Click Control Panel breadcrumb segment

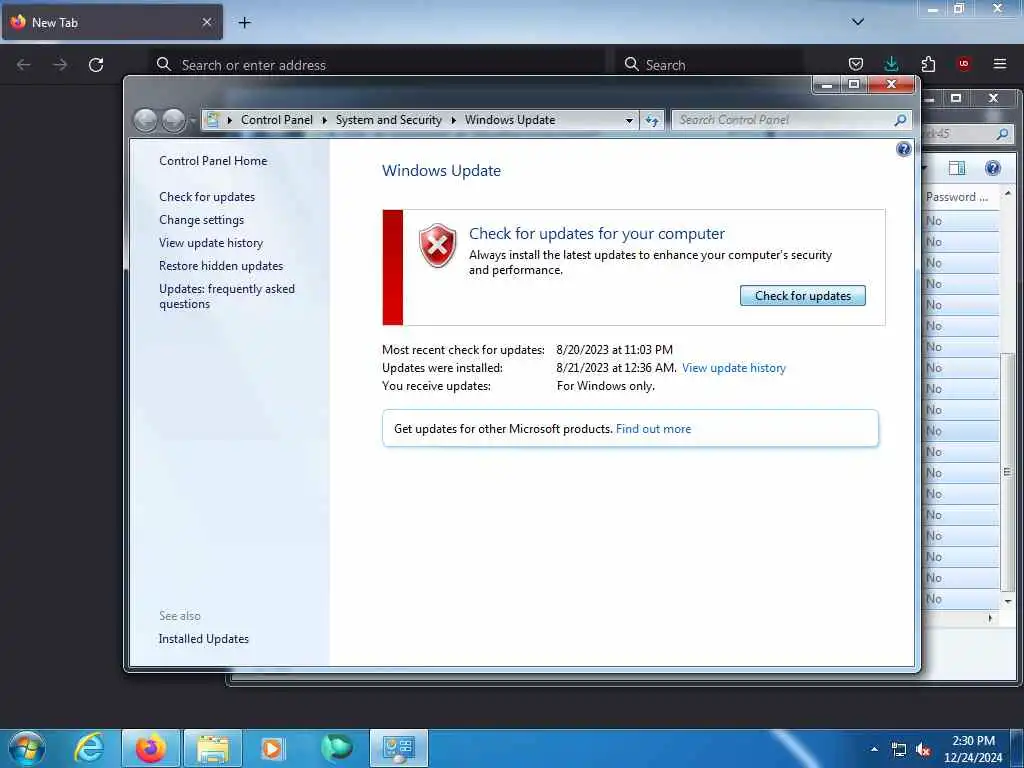pyautogui.click(x=277, y=120)
